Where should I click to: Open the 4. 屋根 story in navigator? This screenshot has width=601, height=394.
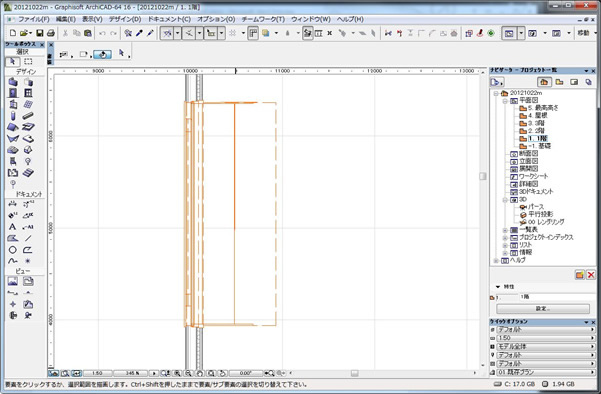[537, 116]
